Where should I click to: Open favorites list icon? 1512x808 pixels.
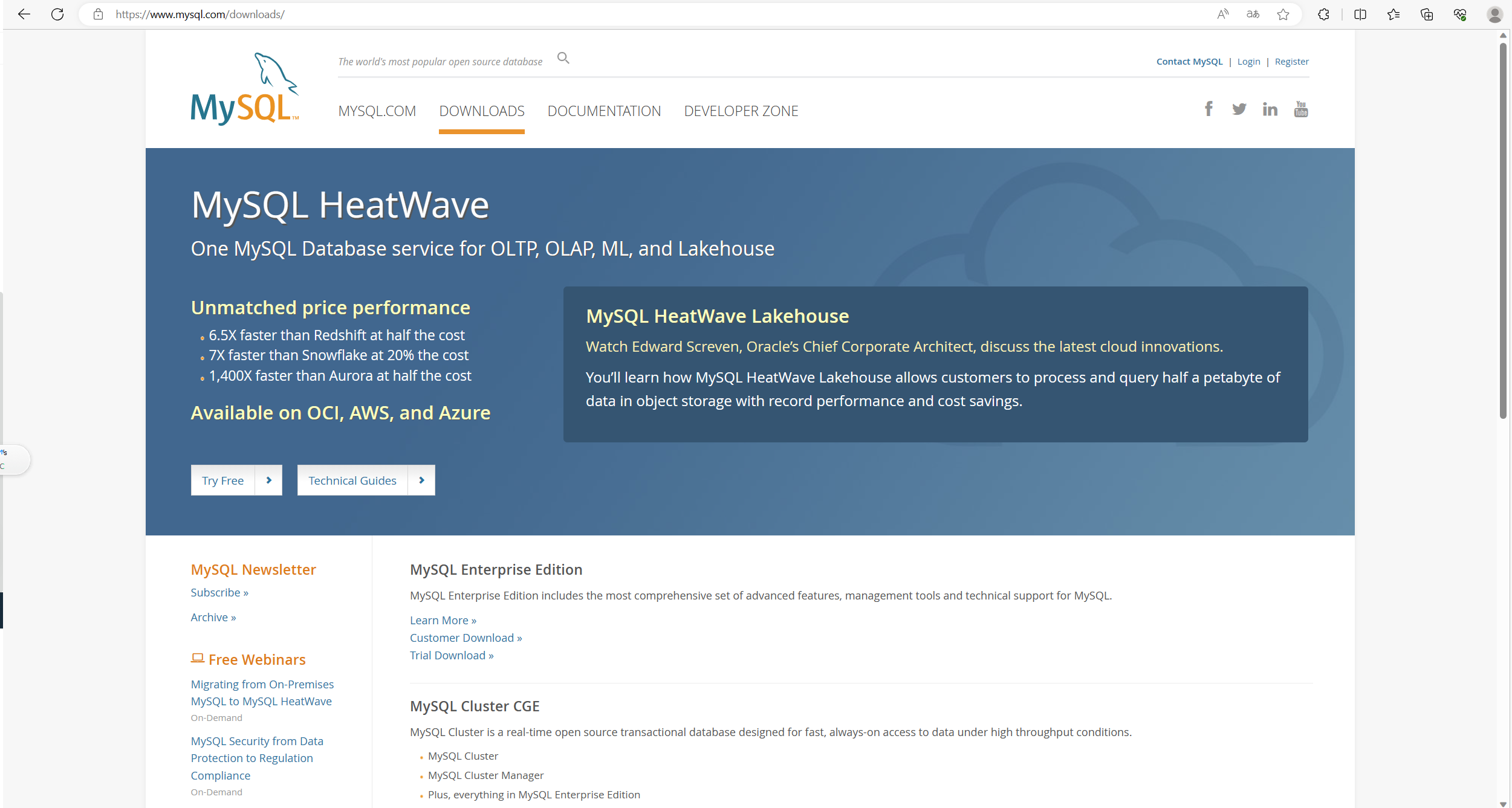(x=1394, y=14)
